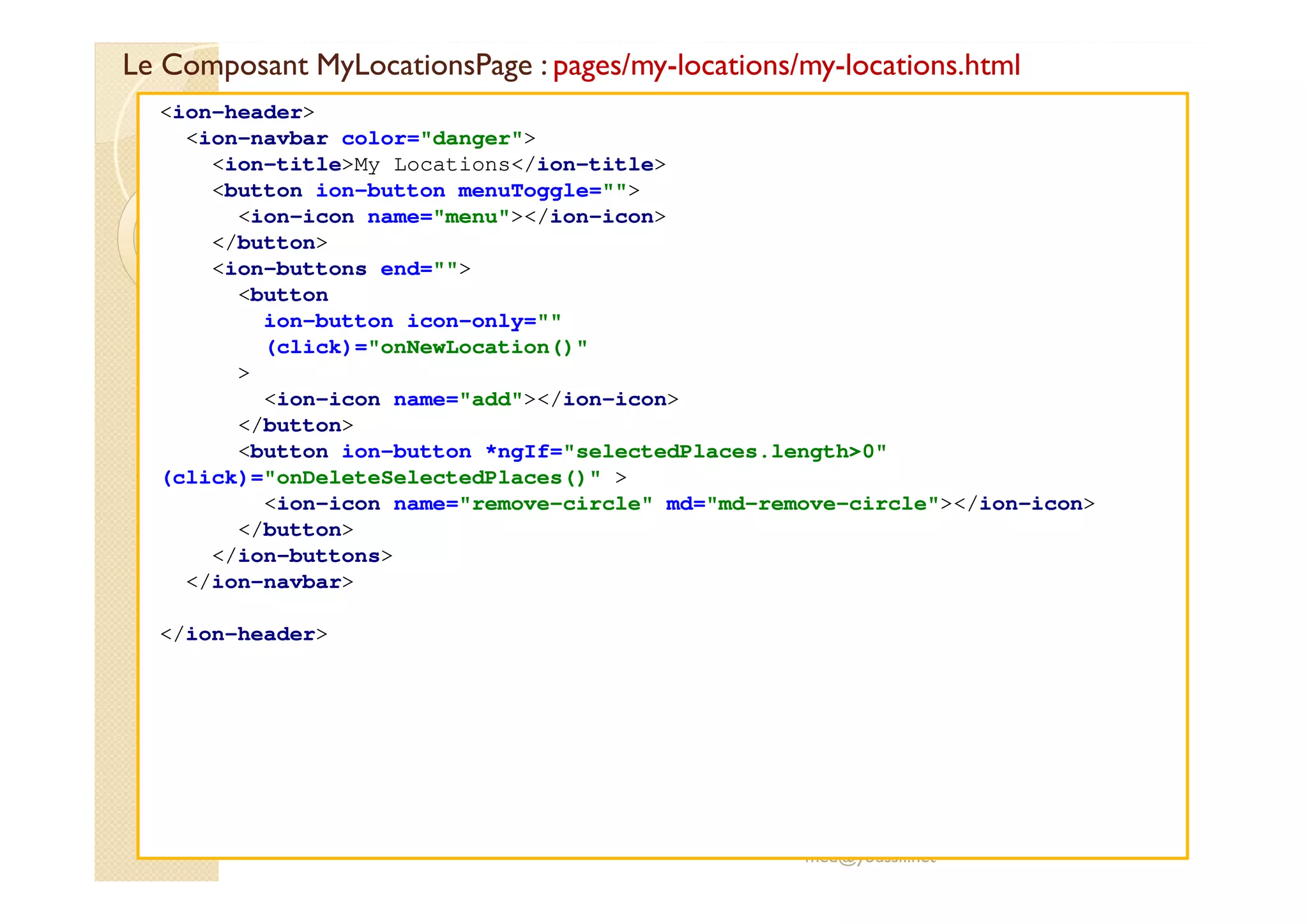Screen dimensions: 1308x924
Task: Click the '(click)="onNewLocation()"' line
Action: [x=426, y=347]
